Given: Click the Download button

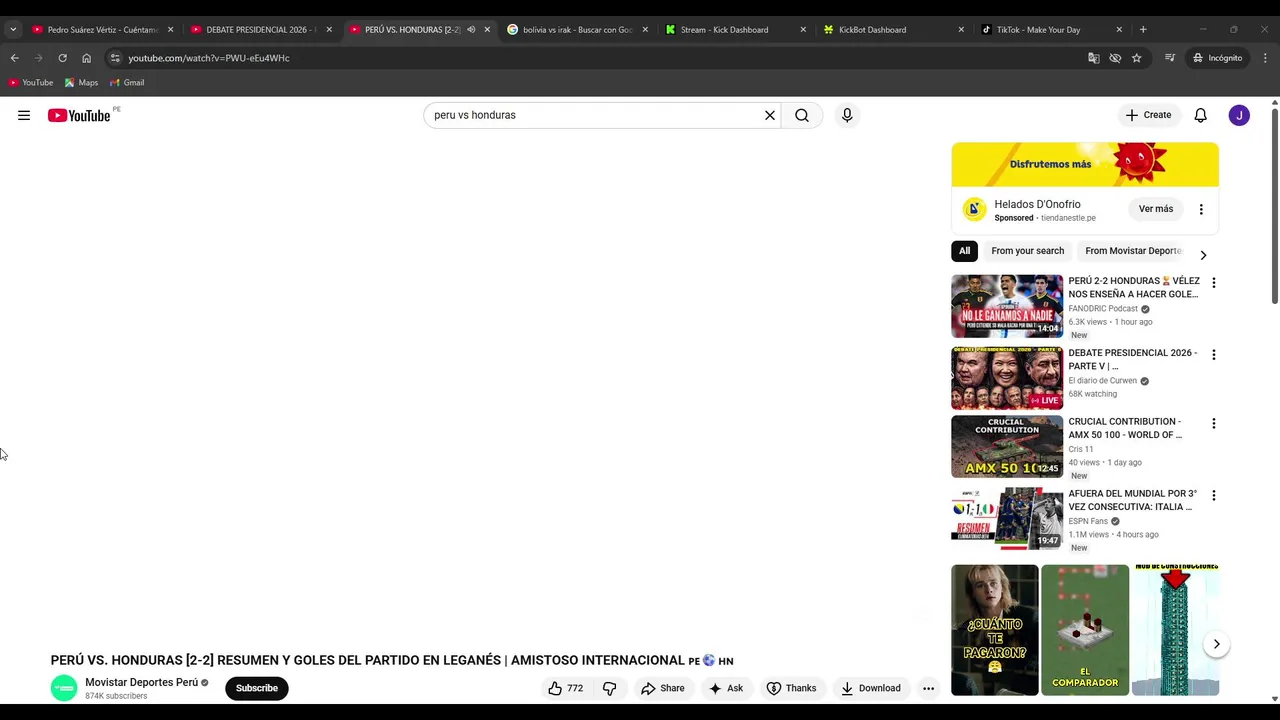Looking at the screenshot, I should [871, 688].
